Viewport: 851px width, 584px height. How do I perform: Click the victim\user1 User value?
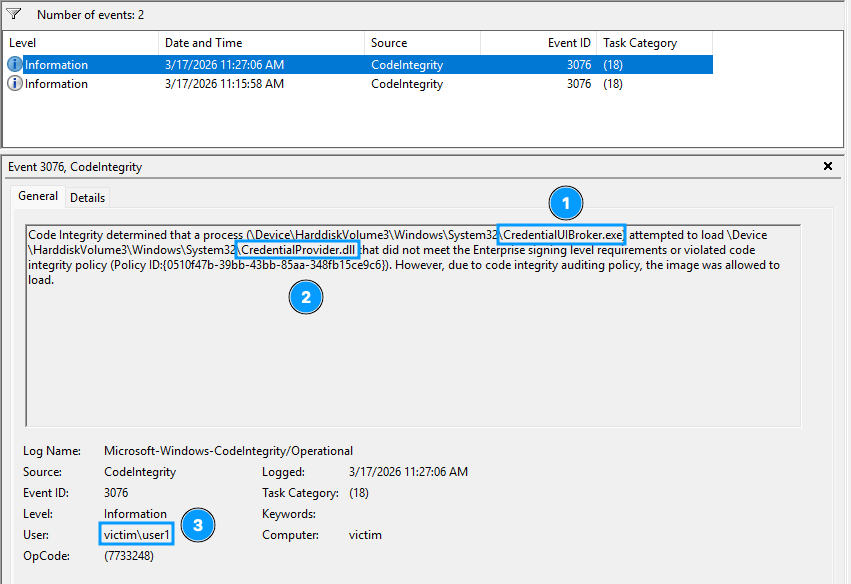tap(138, 535)
